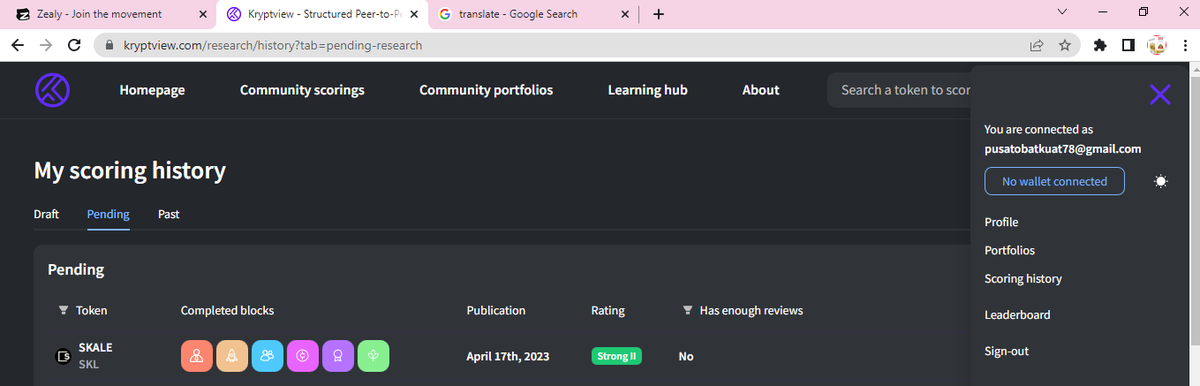Click the No wallet connected button

click(1055, 181)
